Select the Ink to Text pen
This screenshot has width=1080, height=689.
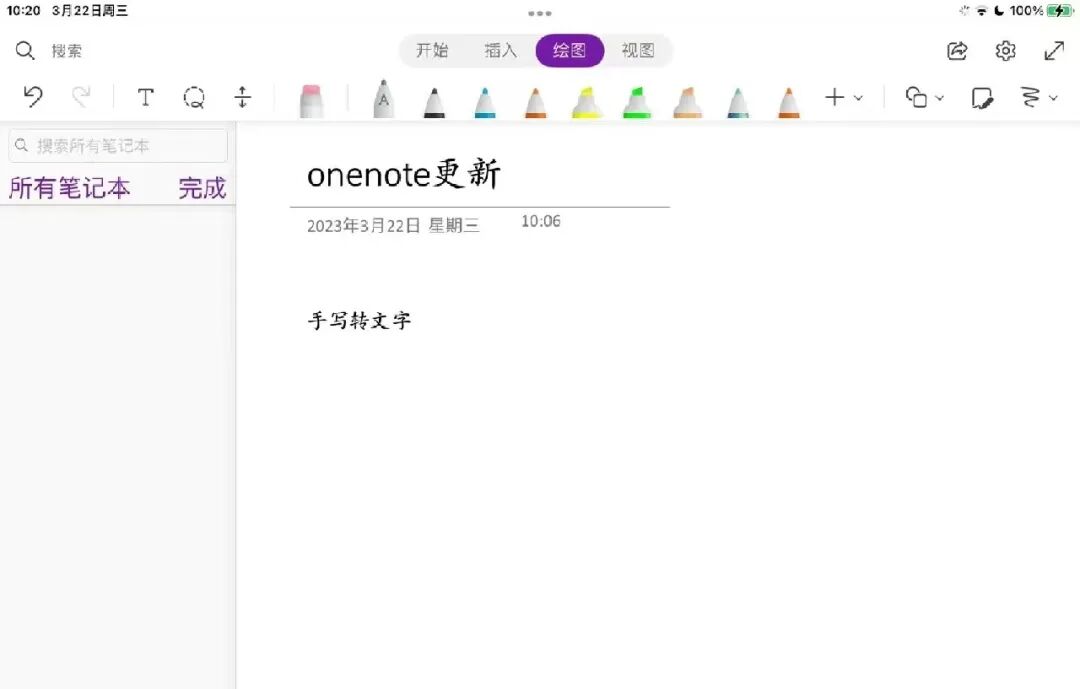[x=384, y=99]
